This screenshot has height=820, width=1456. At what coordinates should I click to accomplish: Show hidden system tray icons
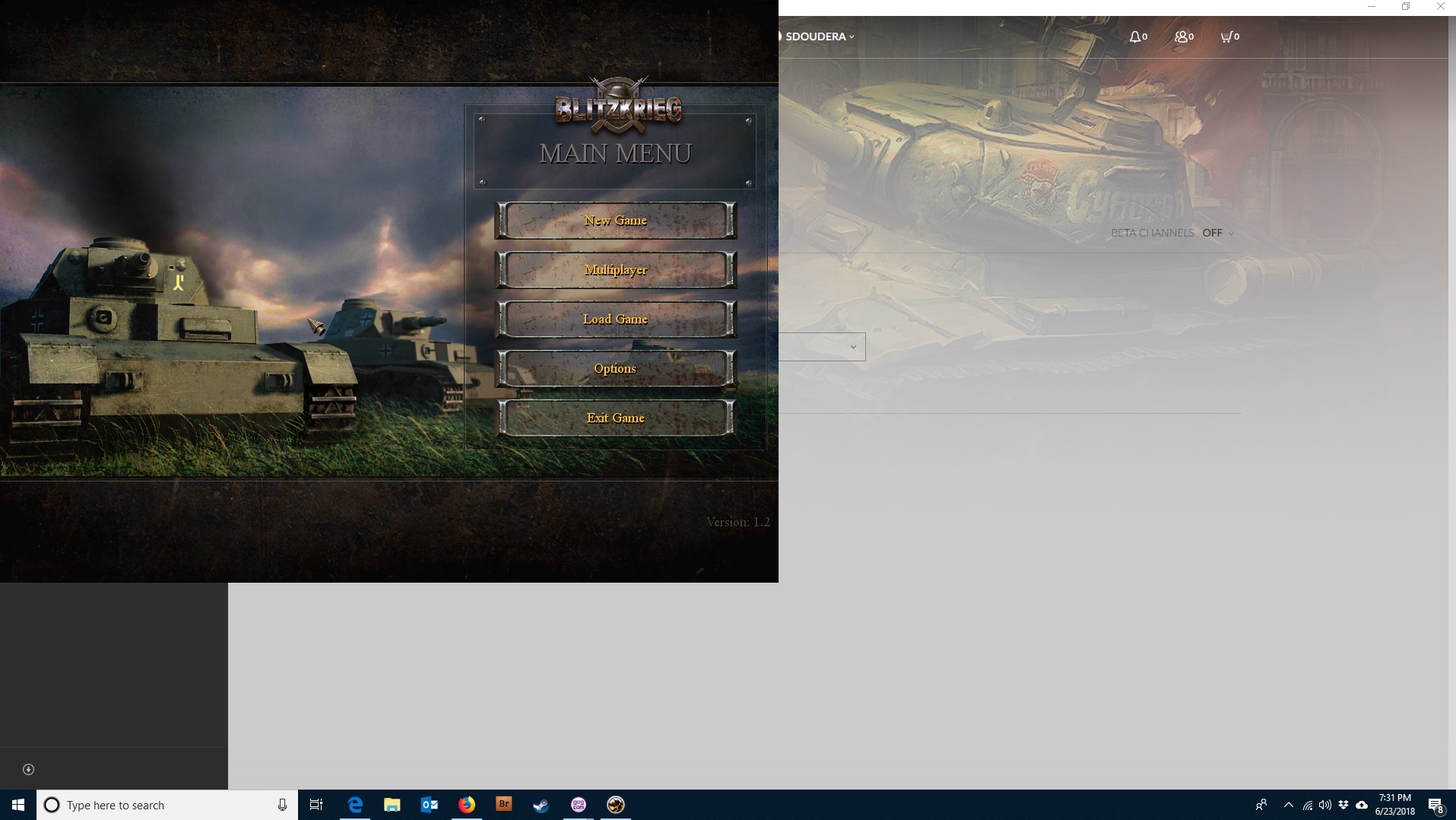tap(1289, 805)
